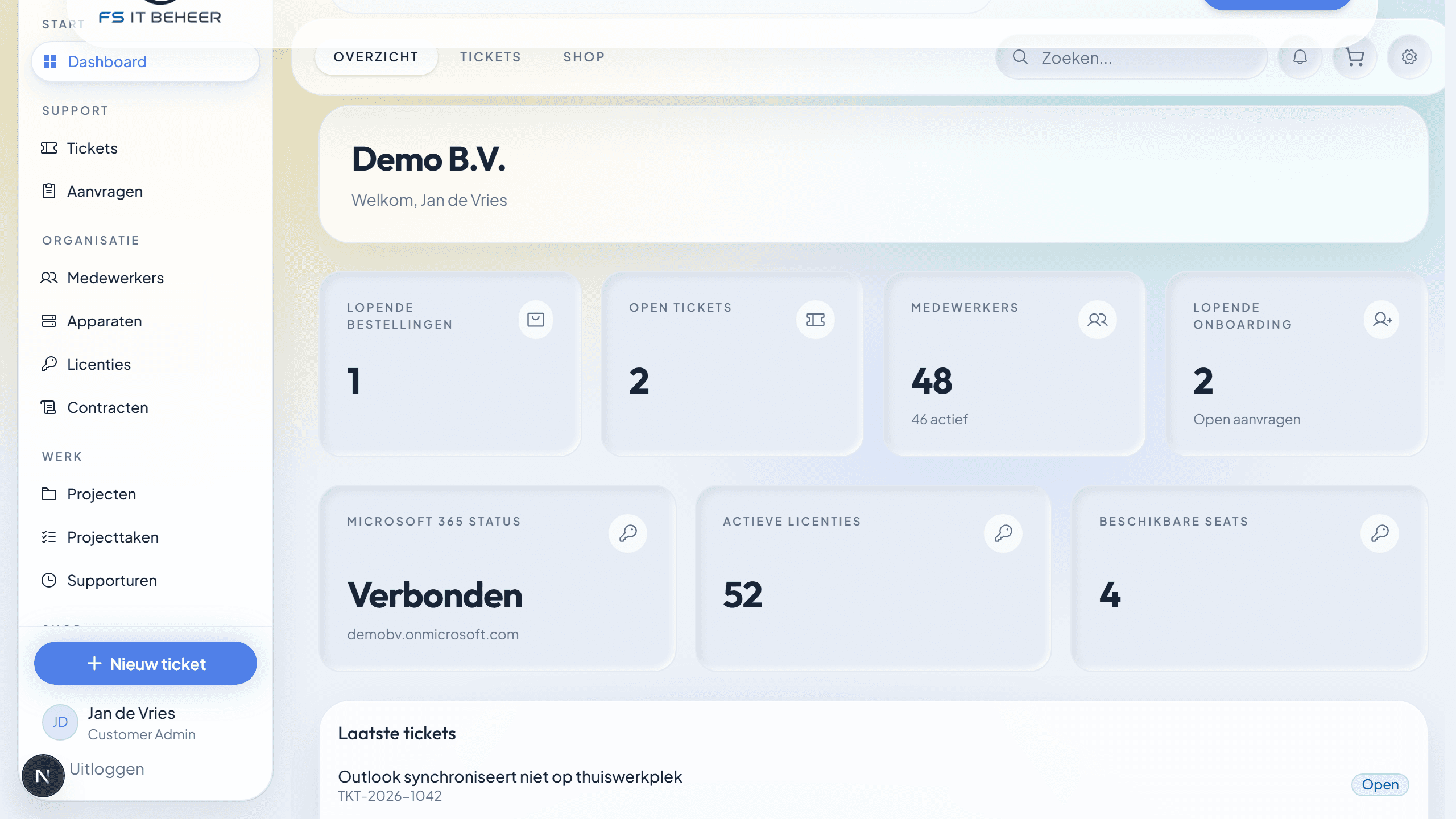1456x819 pixels.
Task: Click the Supporturen clock icon
Action: [49, 580]
